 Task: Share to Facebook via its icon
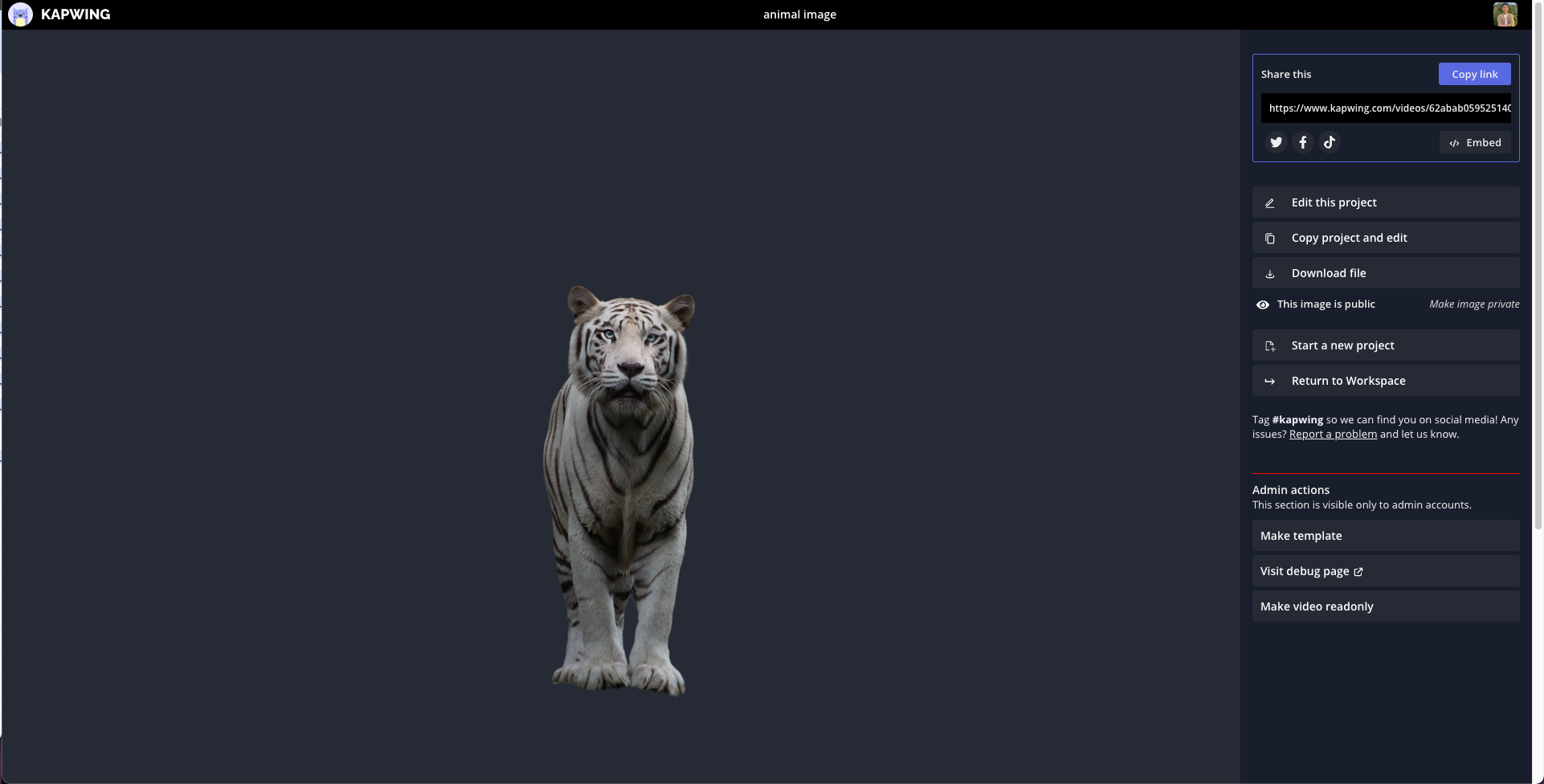(x=1303, y=142)
